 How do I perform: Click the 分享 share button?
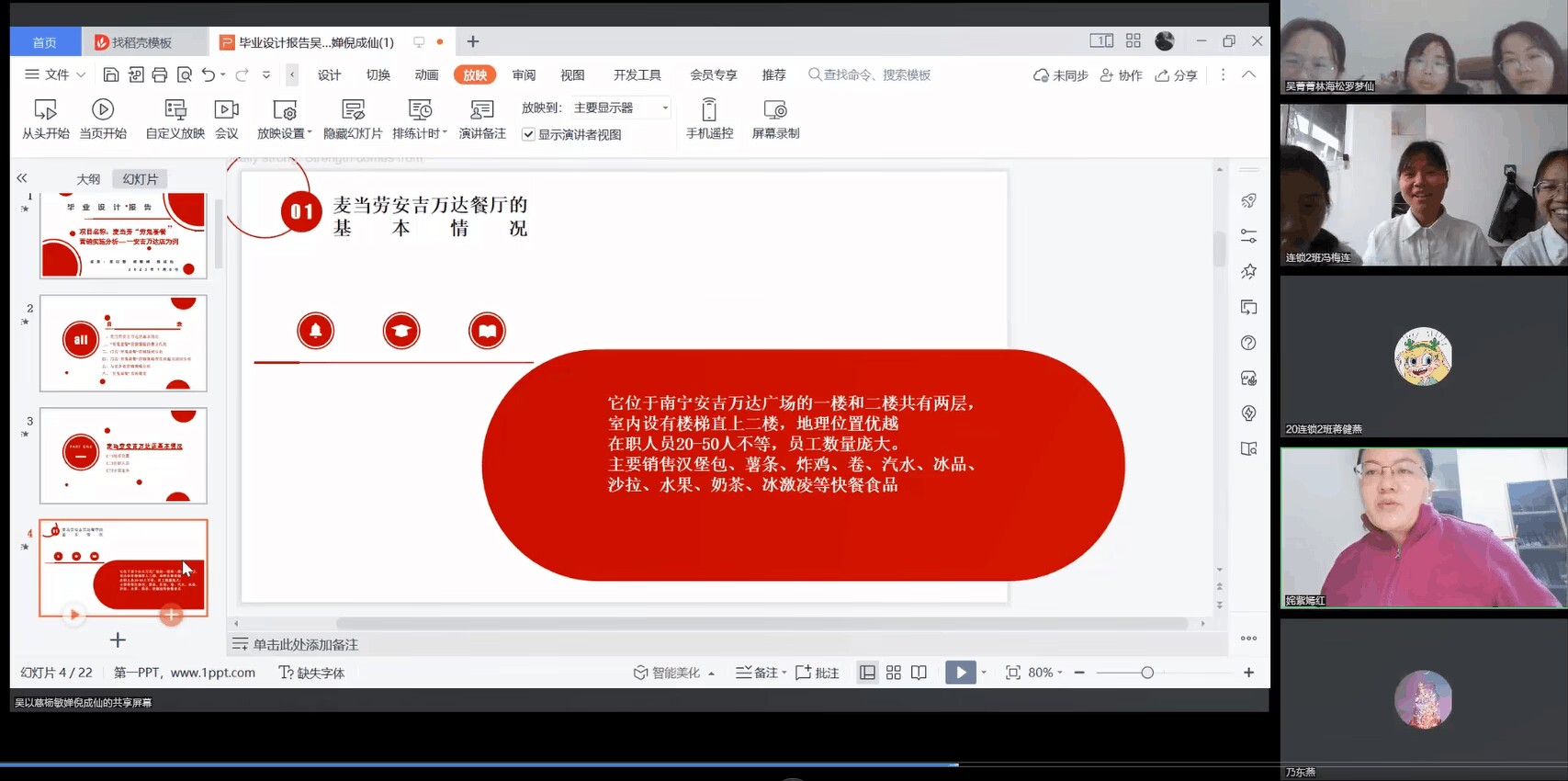pyautogui.click(x=1176, y=75)
